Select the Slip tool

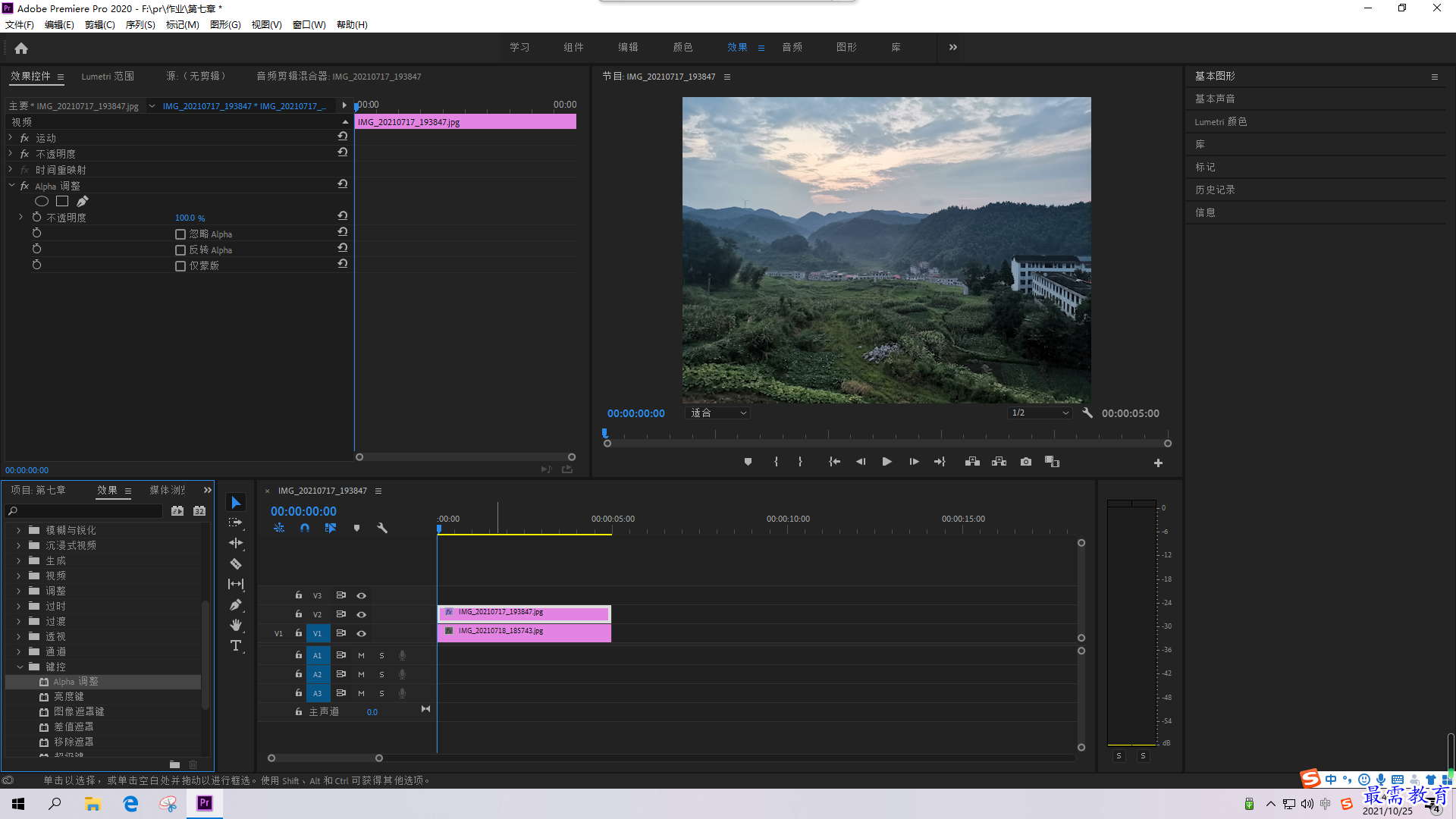point(236,584)
